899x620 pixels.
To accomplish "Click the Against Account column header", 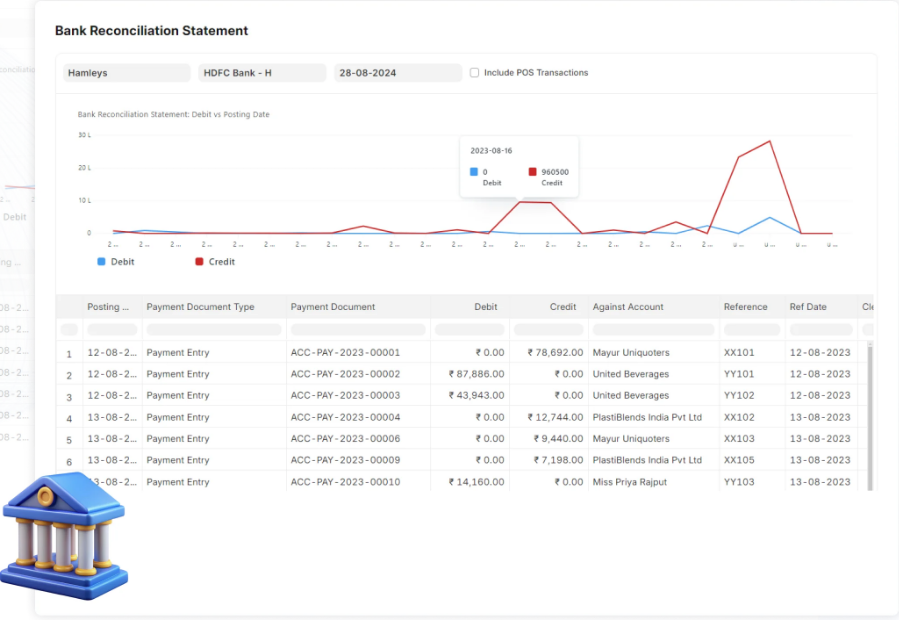I will (x=628, y=307).
